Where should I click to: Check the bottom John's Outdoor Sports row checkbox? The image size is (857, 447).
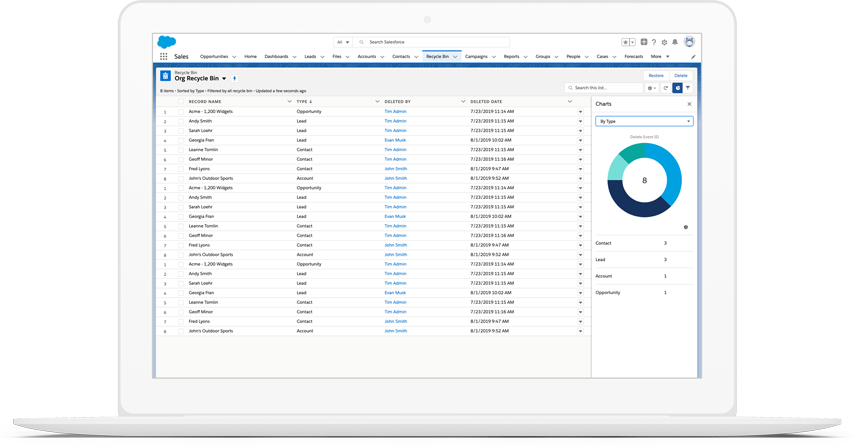click(181, 331)
